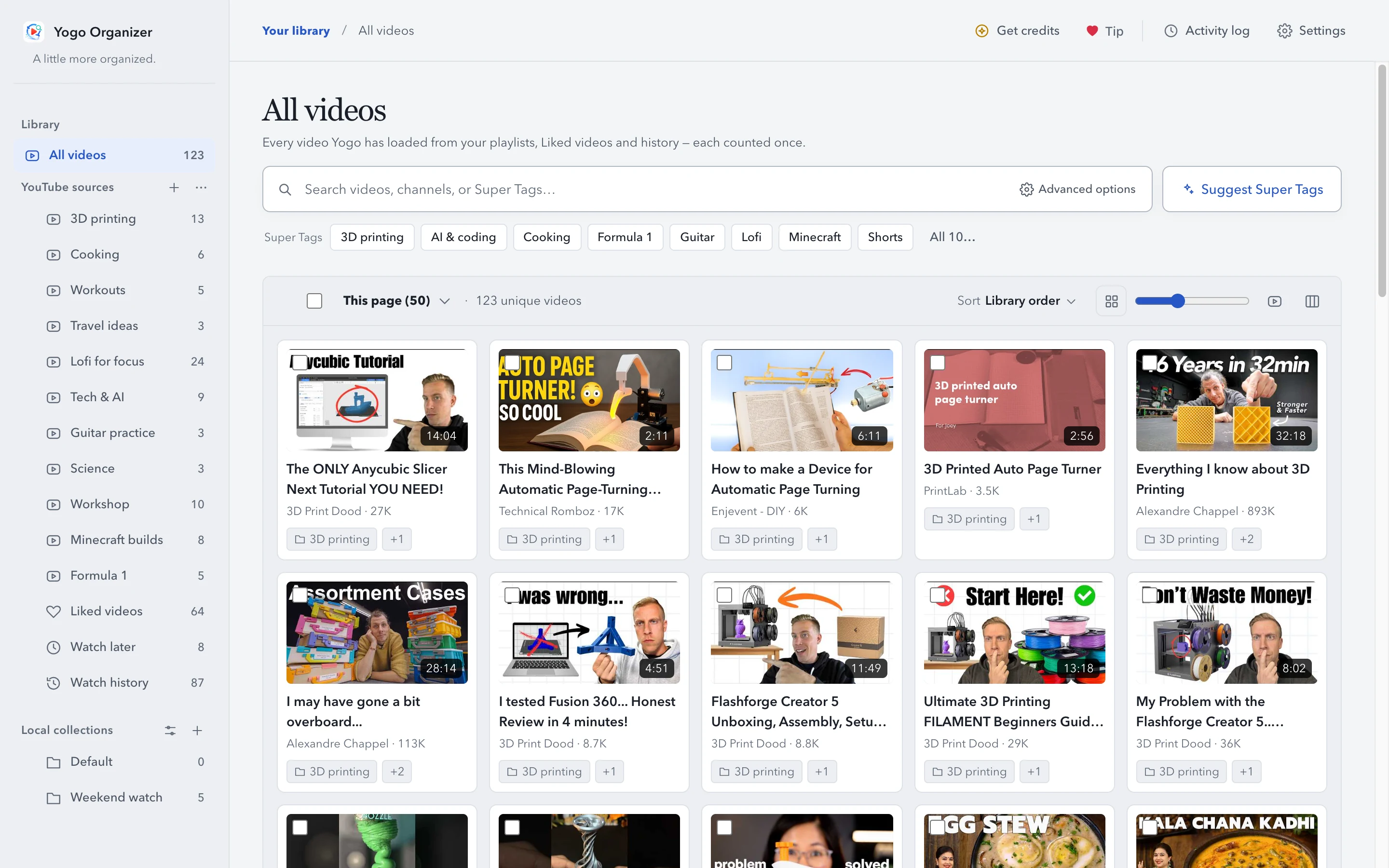Check the I may have gone overboard video
This screenshot has height=868, width=1389.
[x=300, y=596]
